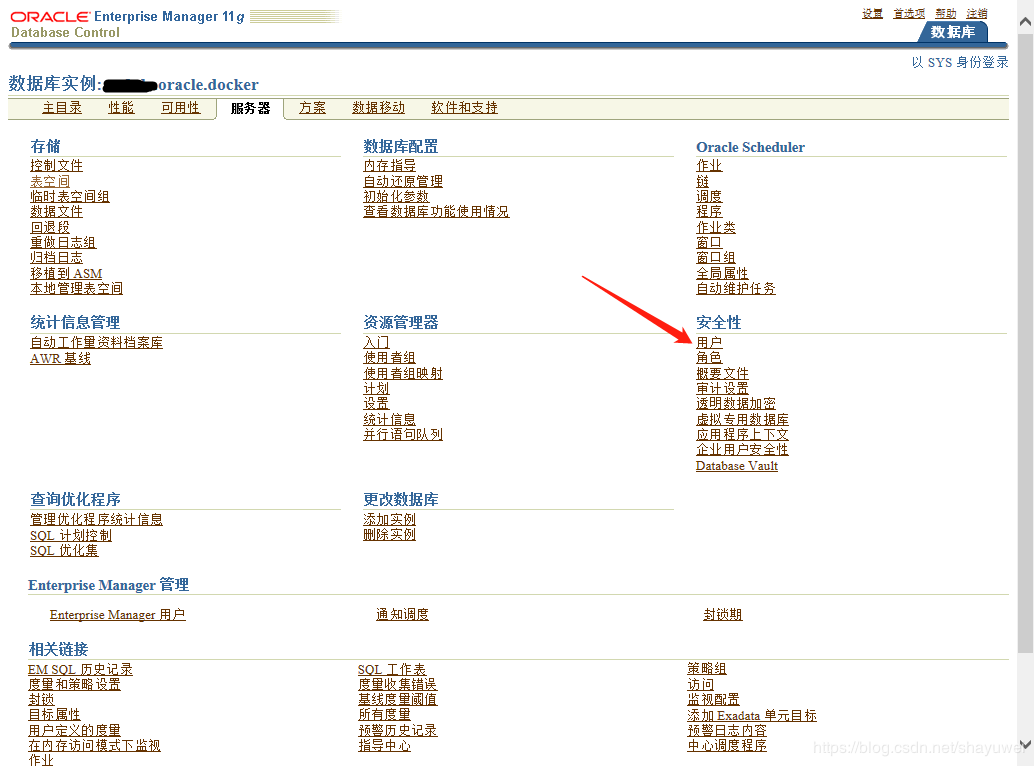Open 数据文件 link

point(57,212)
